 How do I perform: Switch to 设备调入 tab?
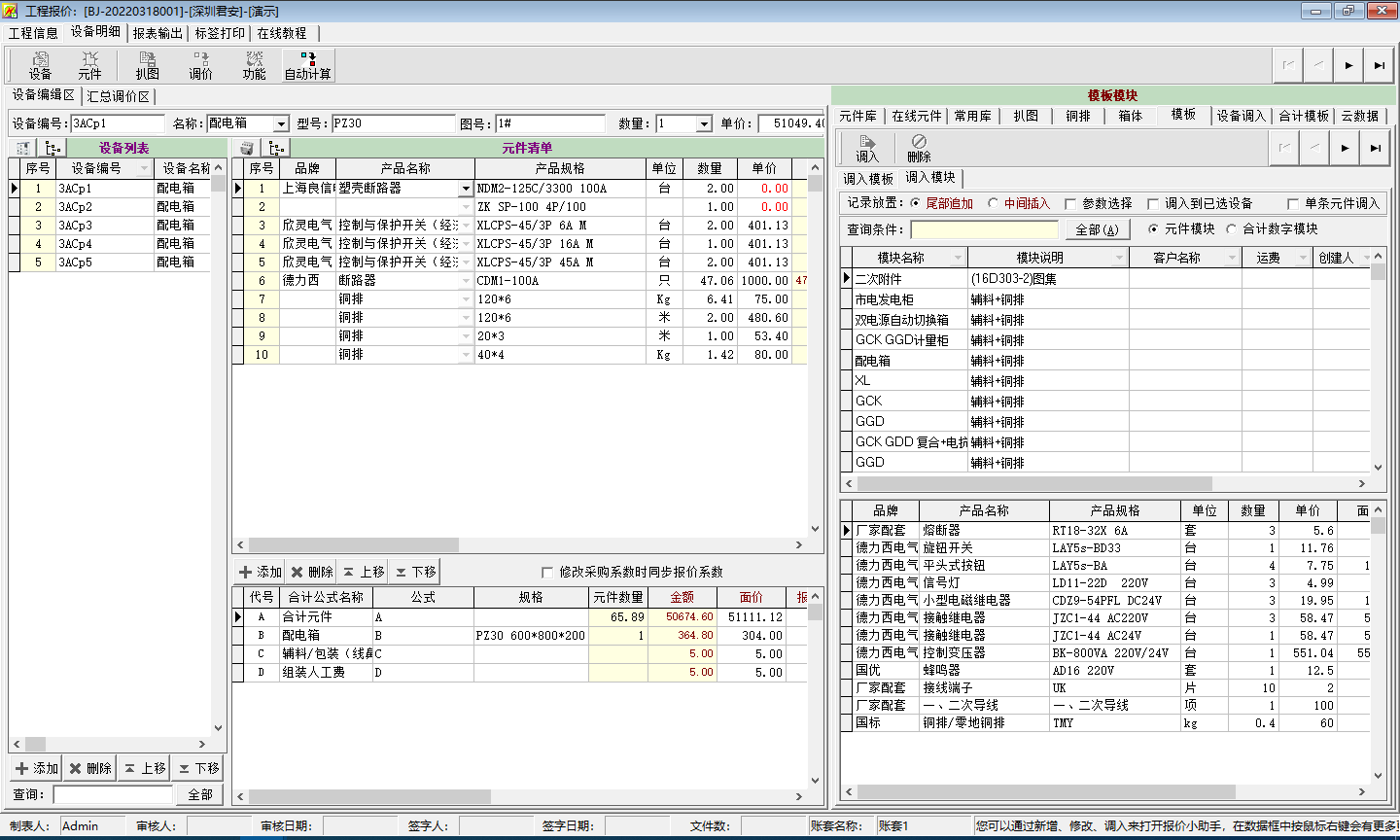pos(1242,116)
